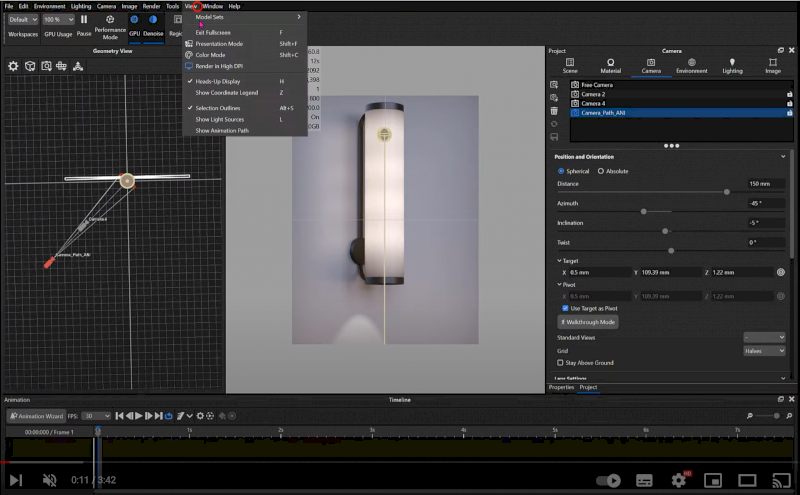This screenshot has width=800, height=495.
Task: Toggle the Denoise toolbar button
Action: pyautogui.click(x=153, y=20)
